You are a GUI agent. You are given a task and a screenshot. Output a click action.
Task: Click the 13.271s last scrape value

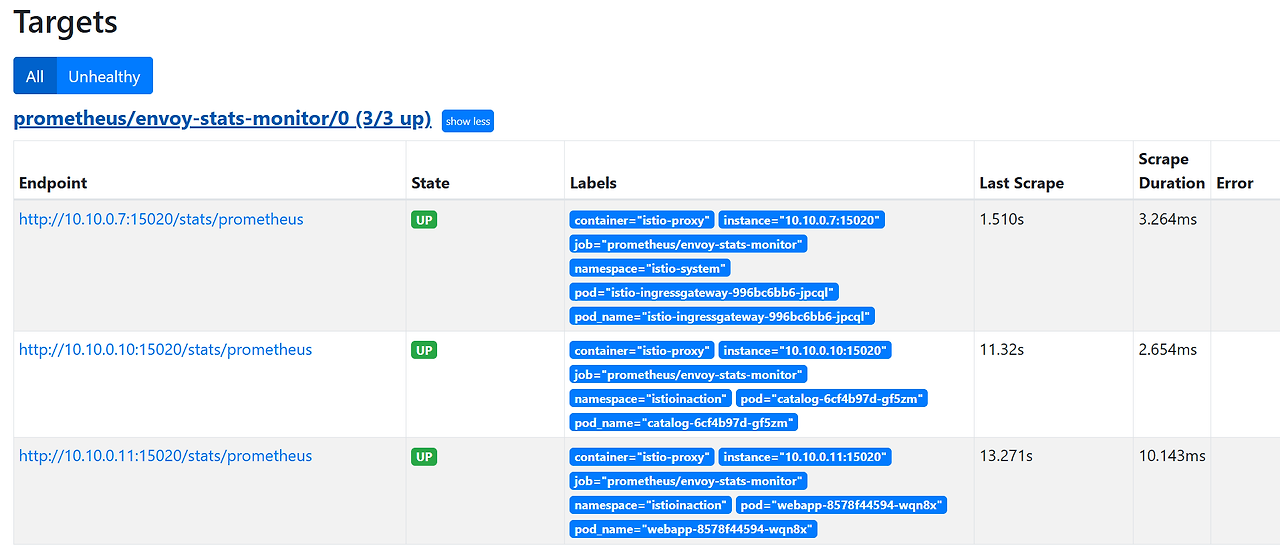point(1006,456)
